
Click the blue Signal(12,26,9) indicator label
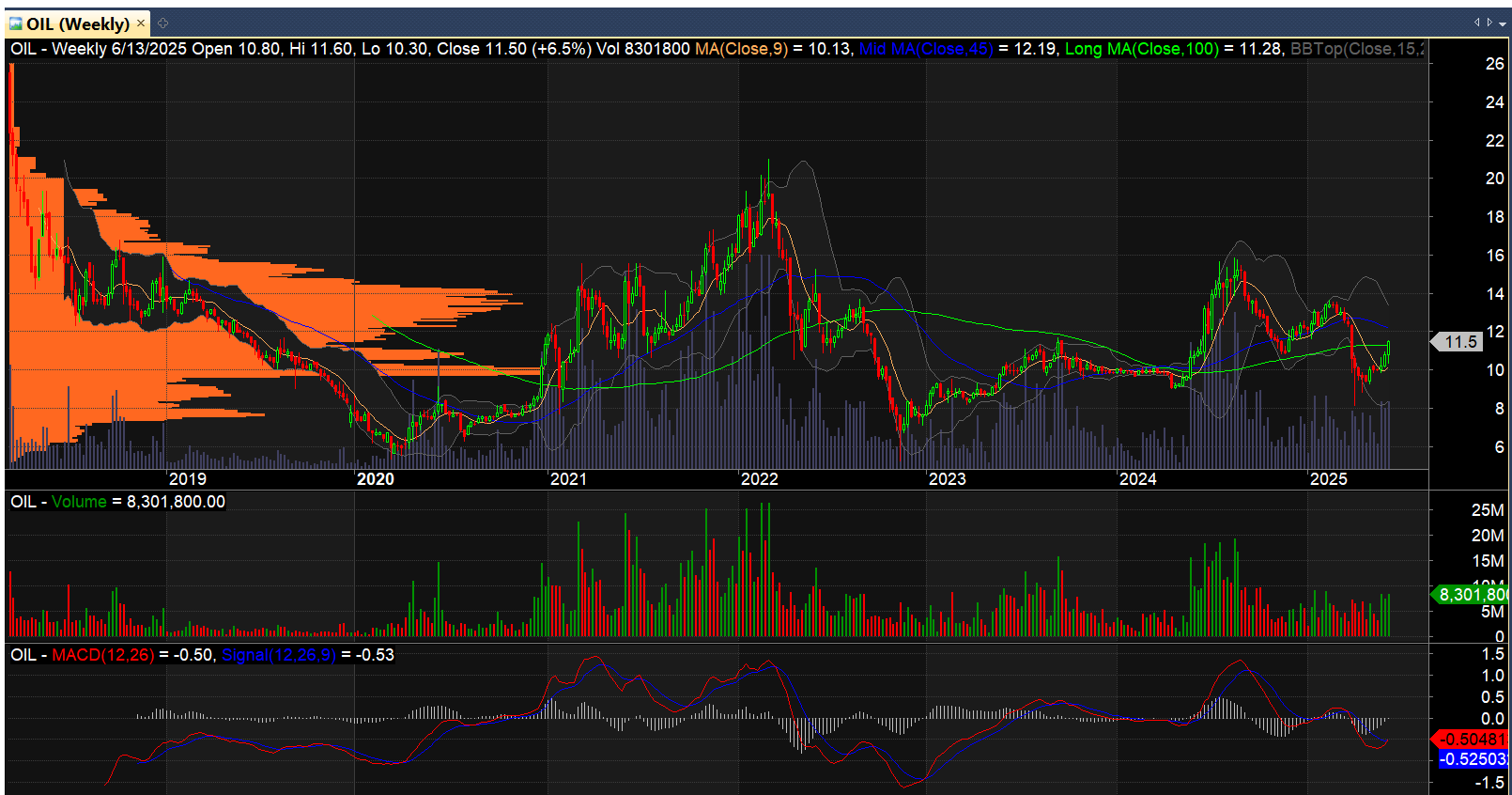pyautogui.click(x=278, y=655)
